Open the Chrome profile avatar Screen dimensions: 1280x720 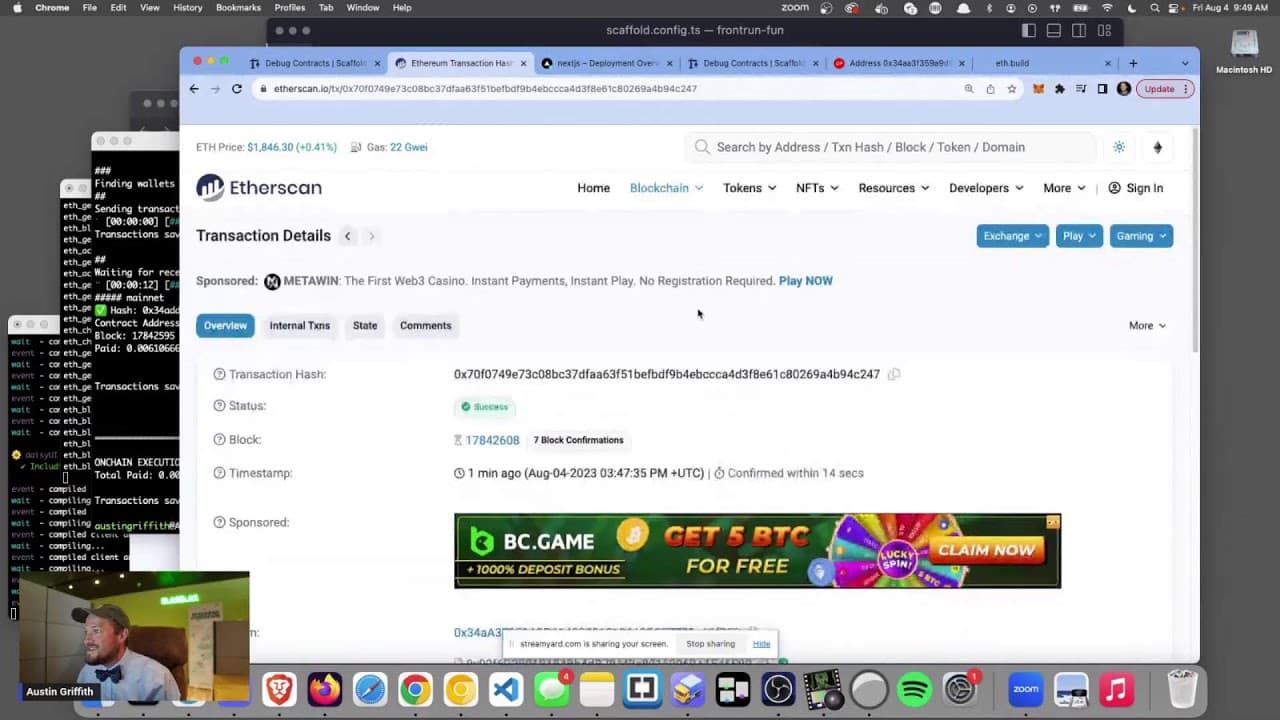click(1124, 89)
